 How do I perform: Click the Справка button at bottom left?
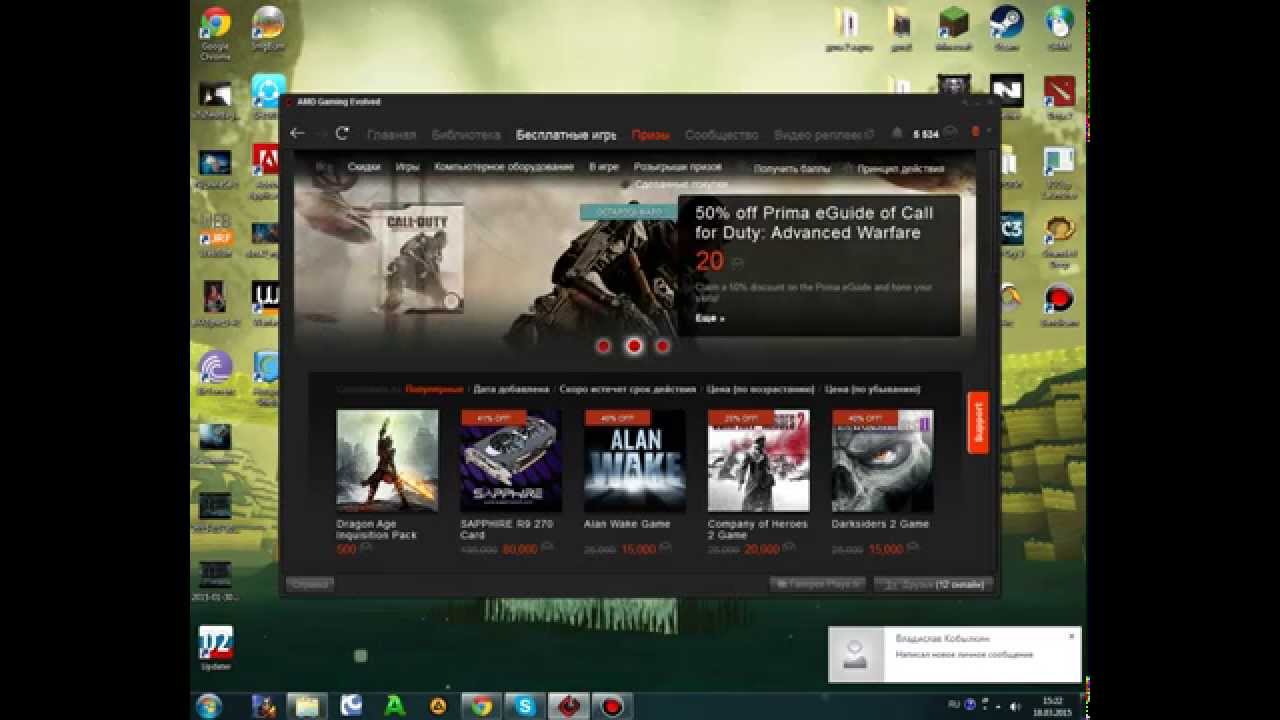pyautogui.click(x=310, y=584)
